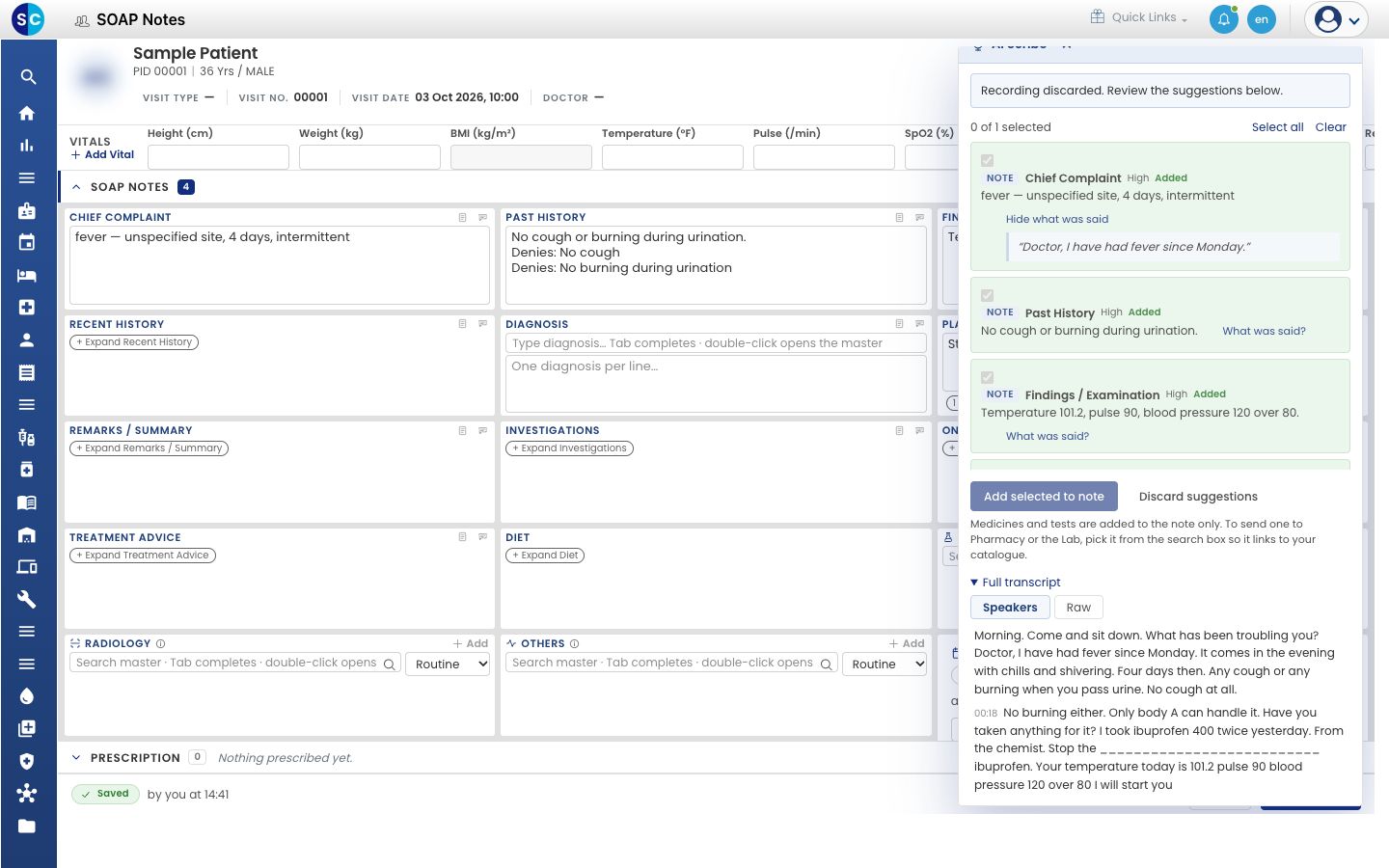Click Add selected to note button
1389x868 pixels.
(1044, 497)
